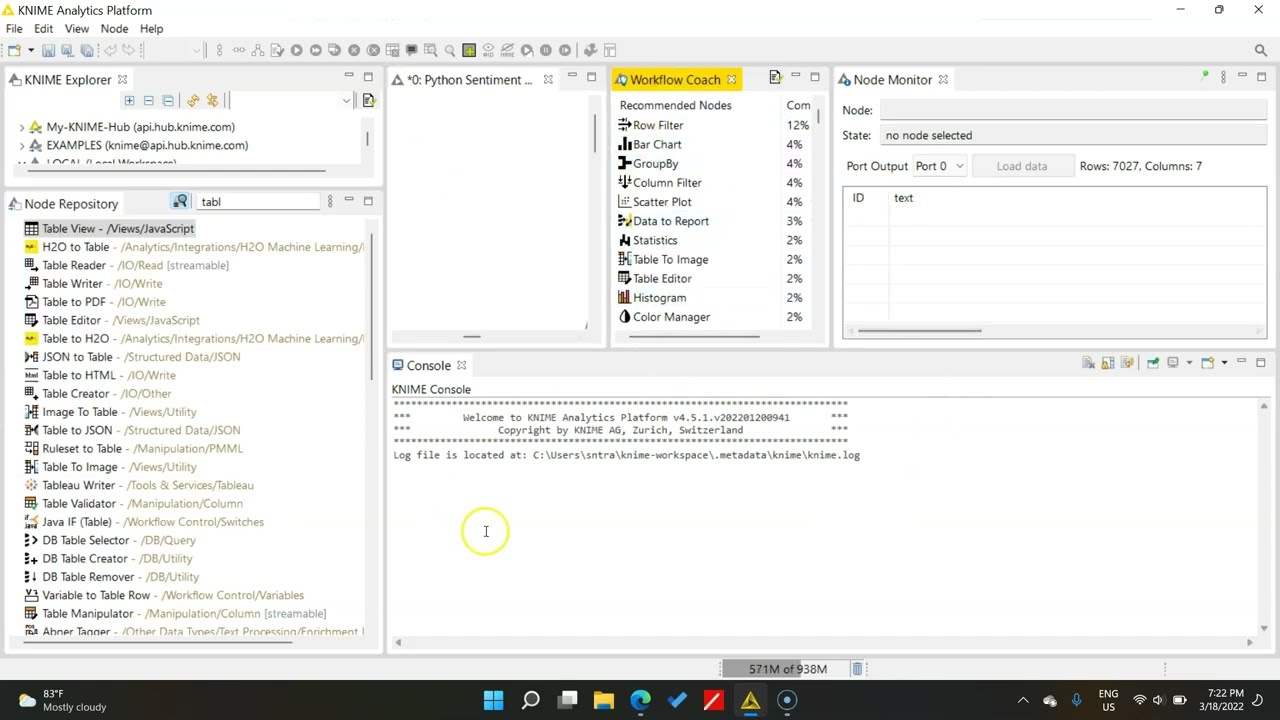Click the Cancel all running nodes icon
Viewport: 1280px width, 720px height.
pyautogui.click(x=373, y=50)
